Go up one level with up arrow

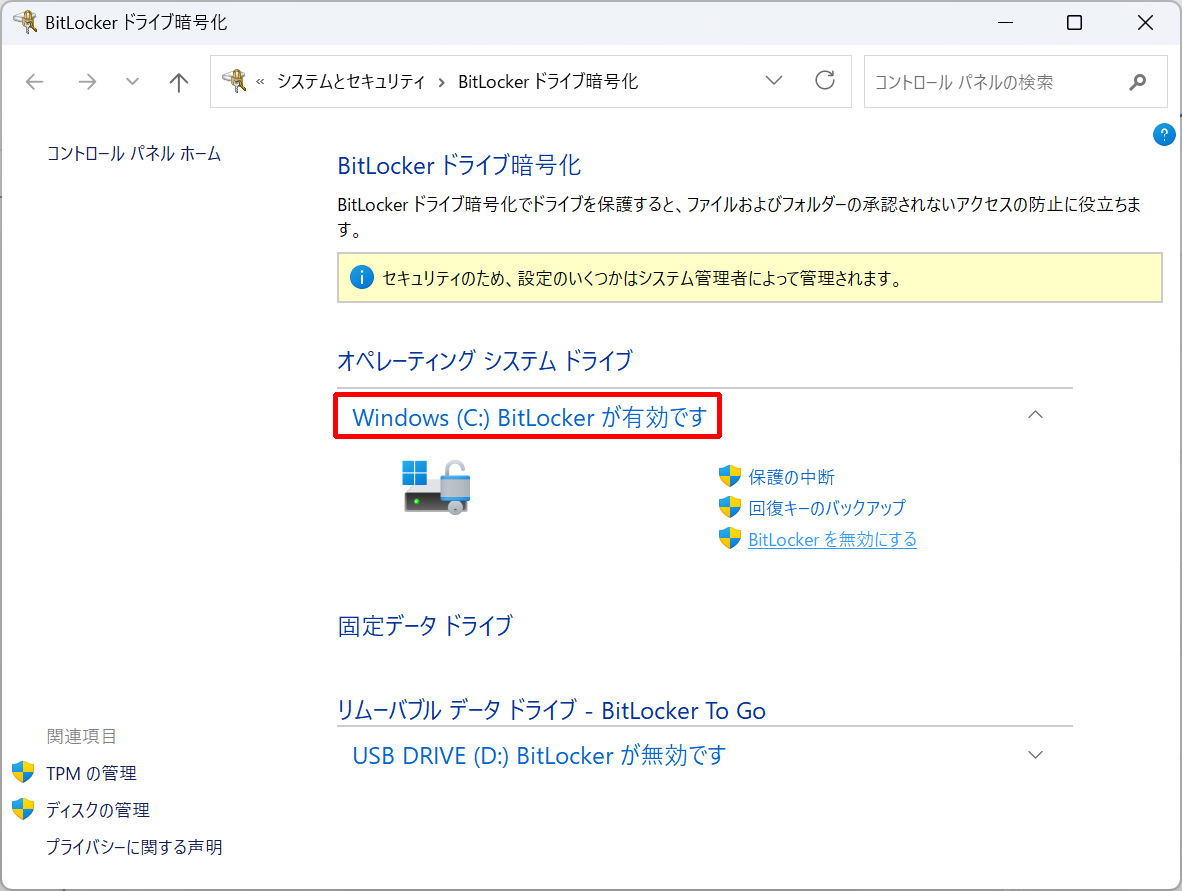tap(179, 81)
